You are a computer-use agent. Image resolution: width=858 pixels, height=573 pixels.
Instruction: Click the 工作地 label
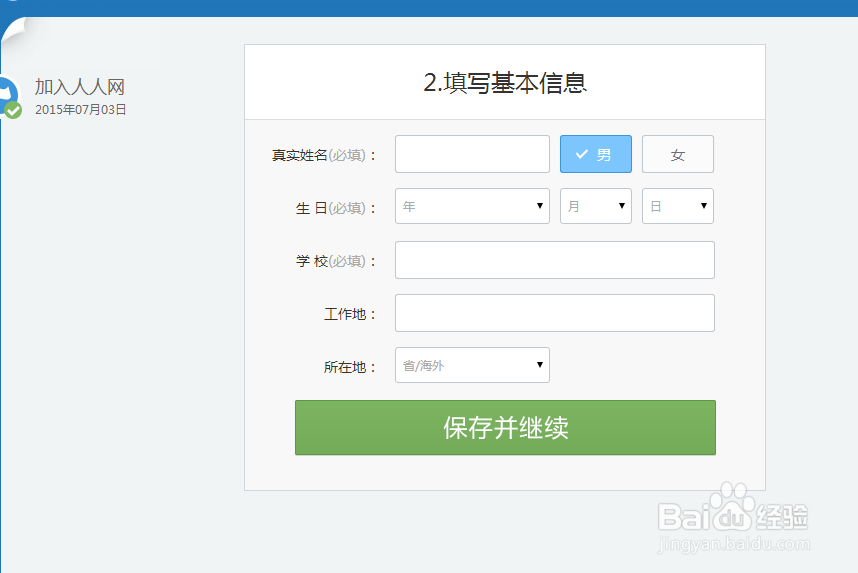pyautogui.click(x=350, y=314)
